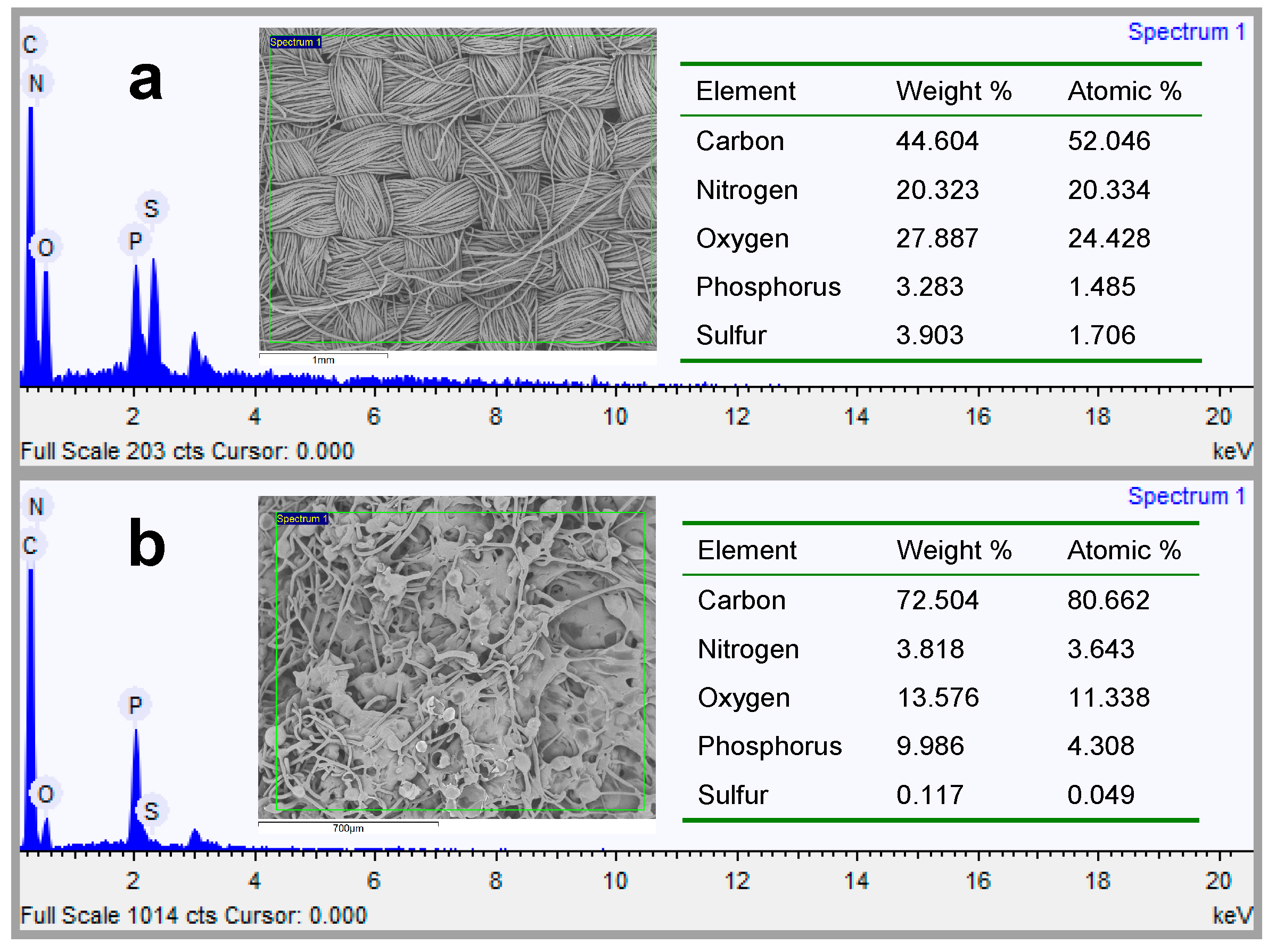Click Phosphorus weight value 9.986
Image resolution: width=1276 pixels, height=952 pixels.
pyautogui.click(x=930, y=746)
